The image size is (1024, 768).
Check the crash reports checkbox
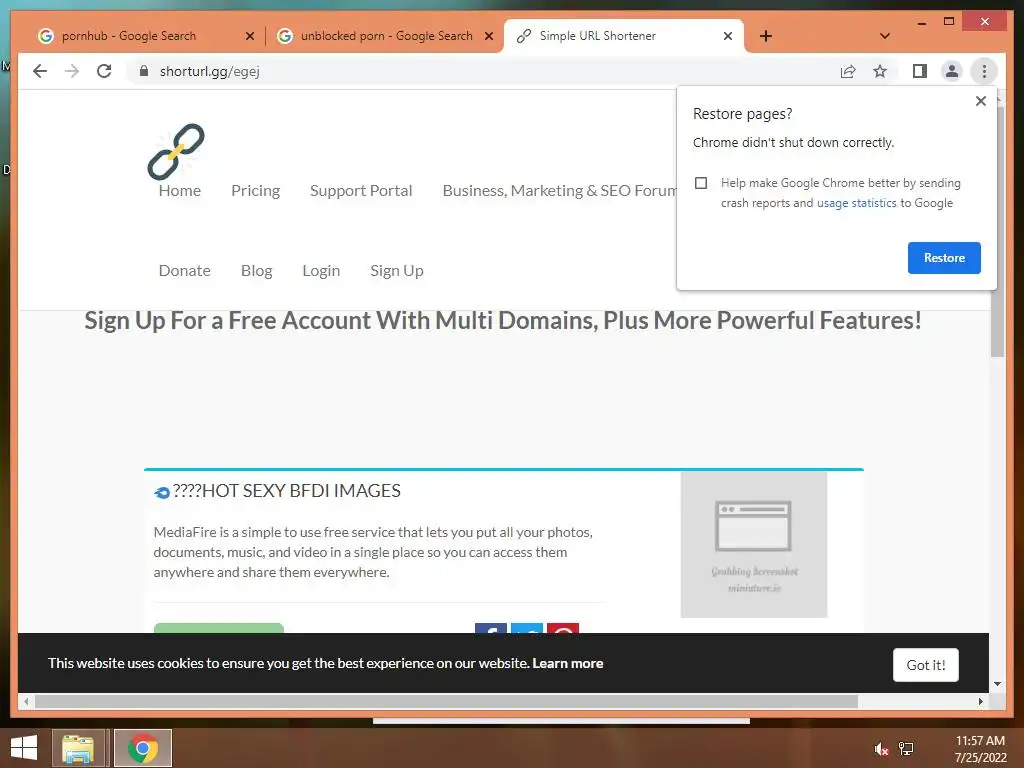click(x=701, y=183)
